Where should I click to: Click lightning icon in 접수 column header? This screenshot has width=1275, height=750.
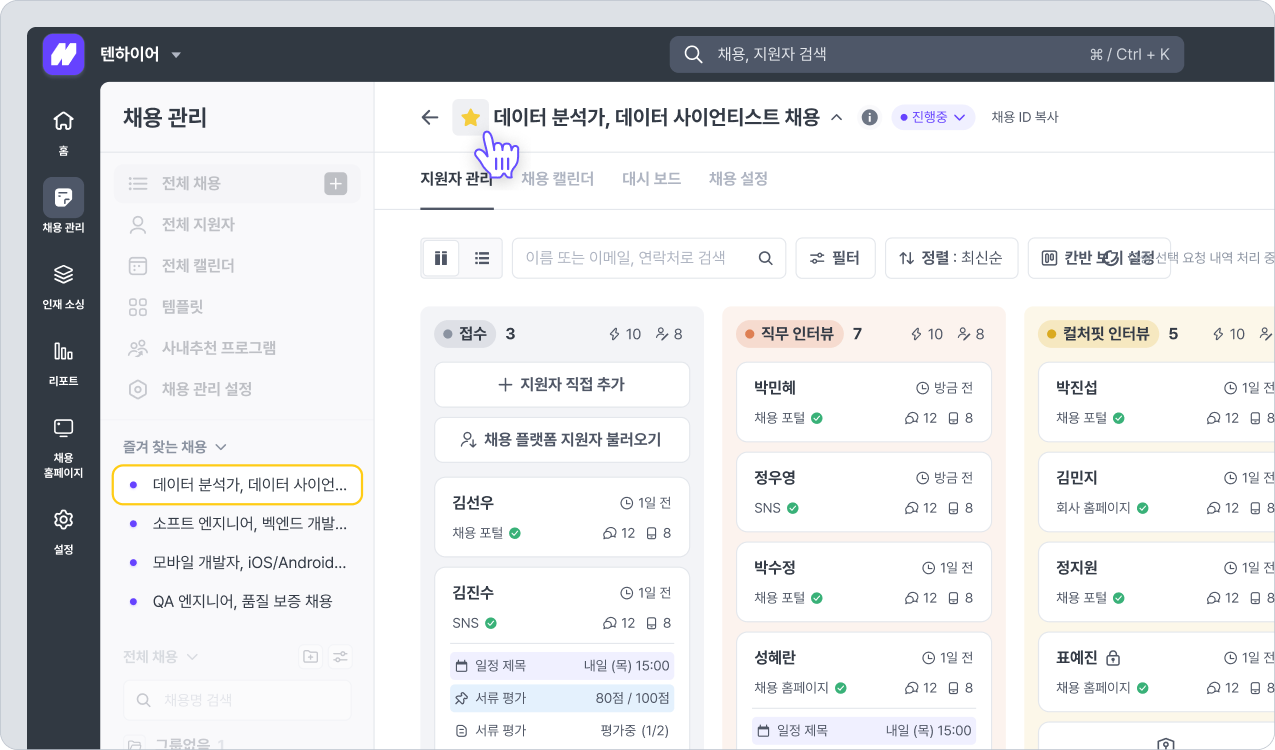coord(615,334)
